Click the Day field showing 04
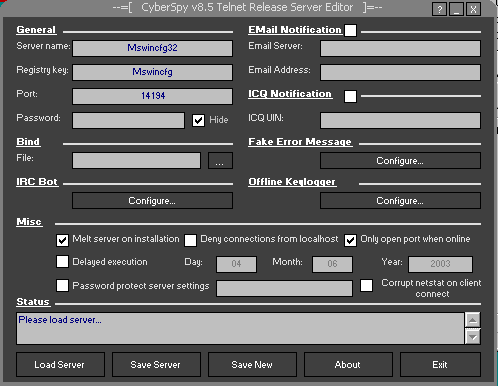 [x=236, y=264]
